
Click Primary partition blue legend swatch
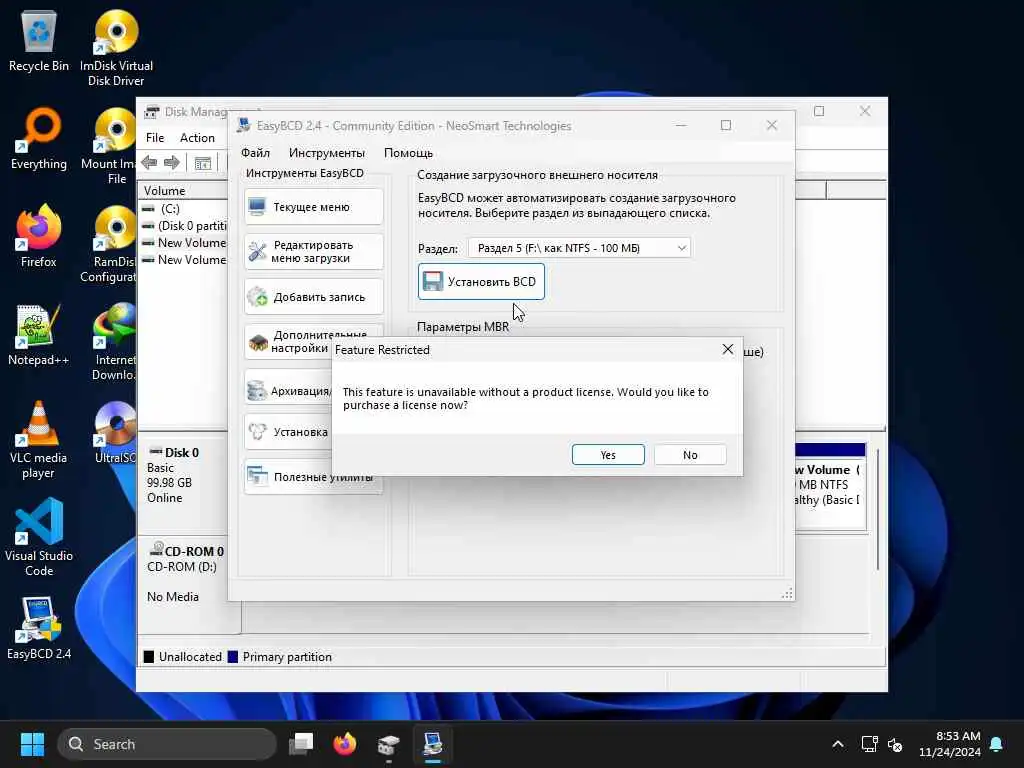click(232, 657)
